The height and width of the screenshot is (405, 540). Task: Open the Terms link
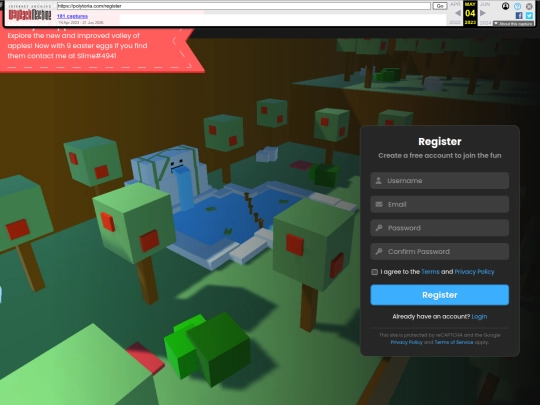click(430, 272)
